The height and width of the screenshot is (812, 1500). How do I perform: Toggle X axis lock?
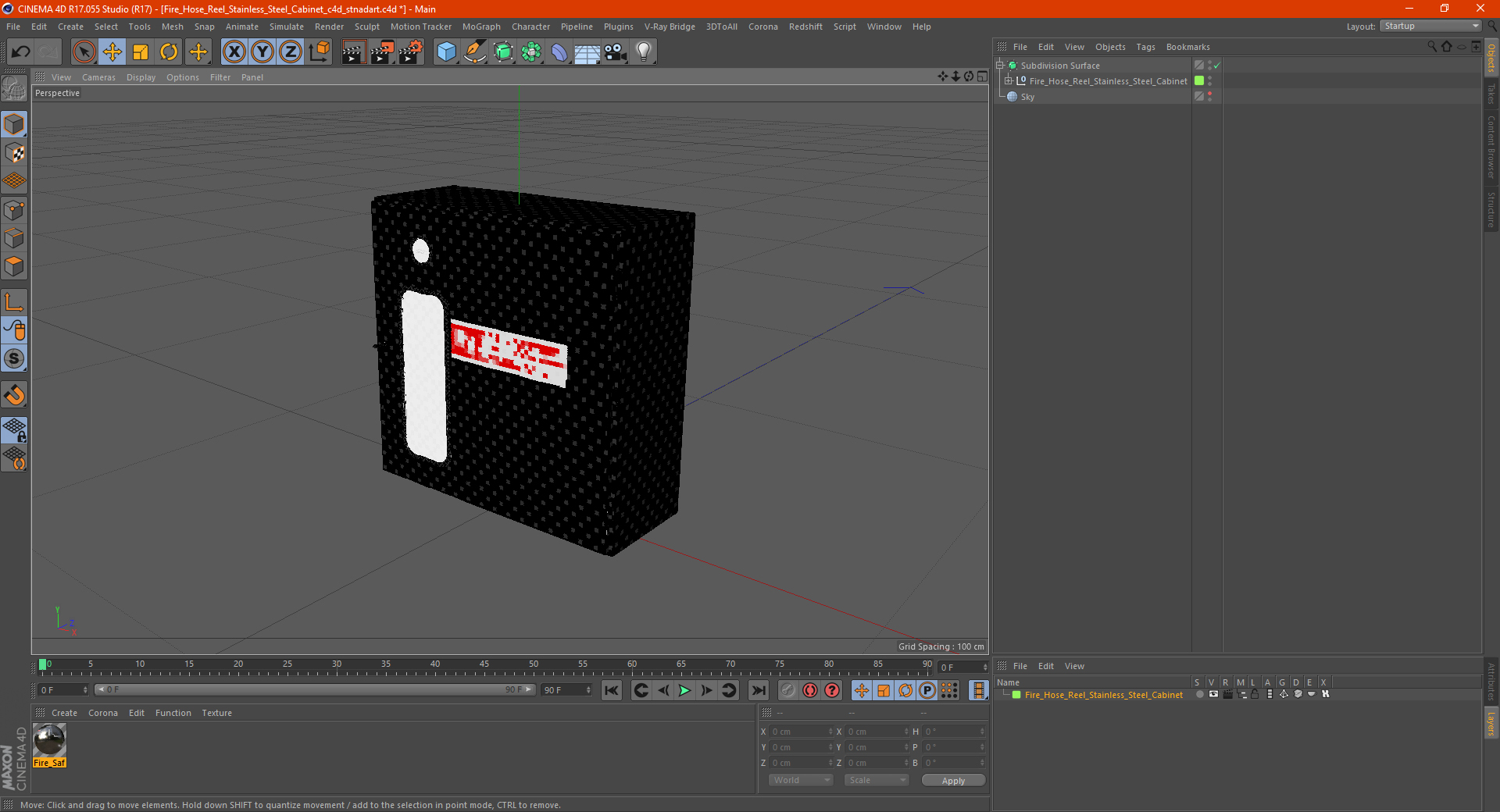[234, 52]
